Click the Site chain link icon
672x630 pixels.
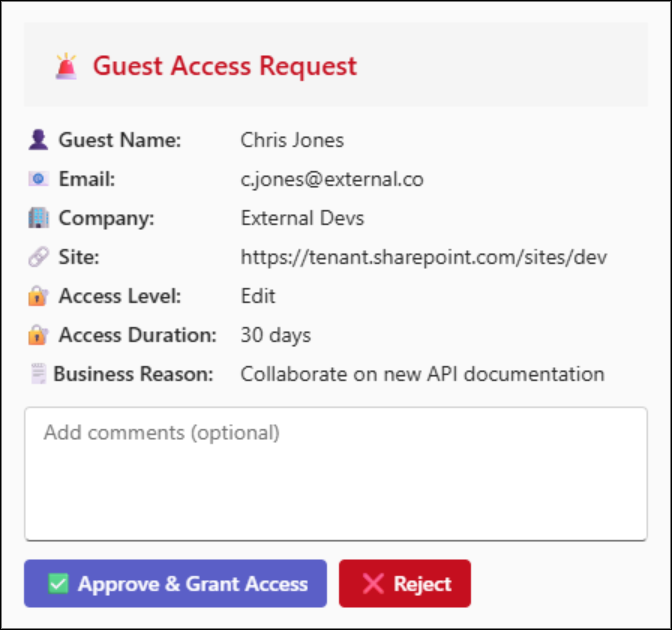pos(38,257)
